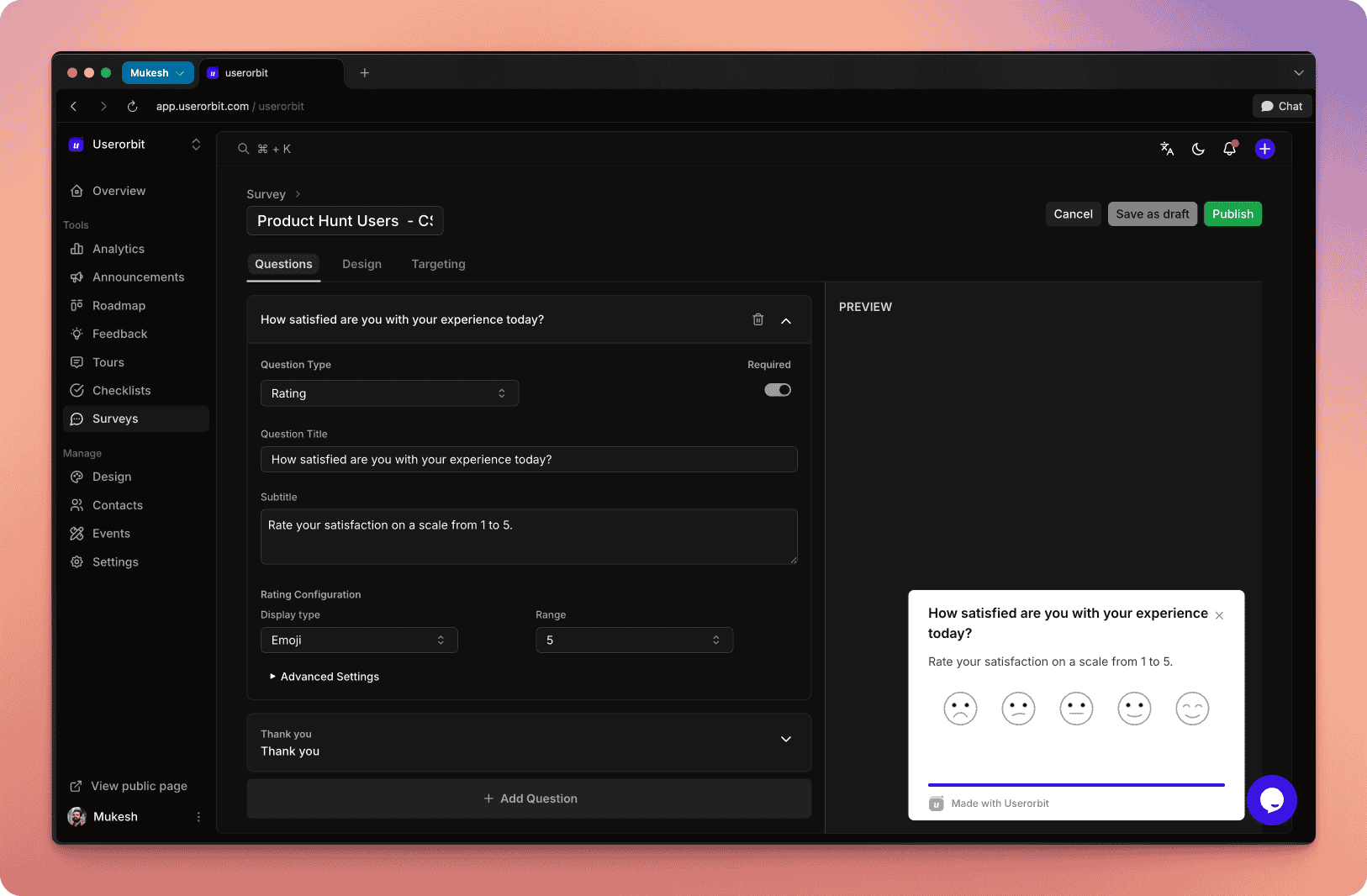Screen dimensions: 1367x896
Task: Open the notifications bell icon
Action: click(1229, 149)
